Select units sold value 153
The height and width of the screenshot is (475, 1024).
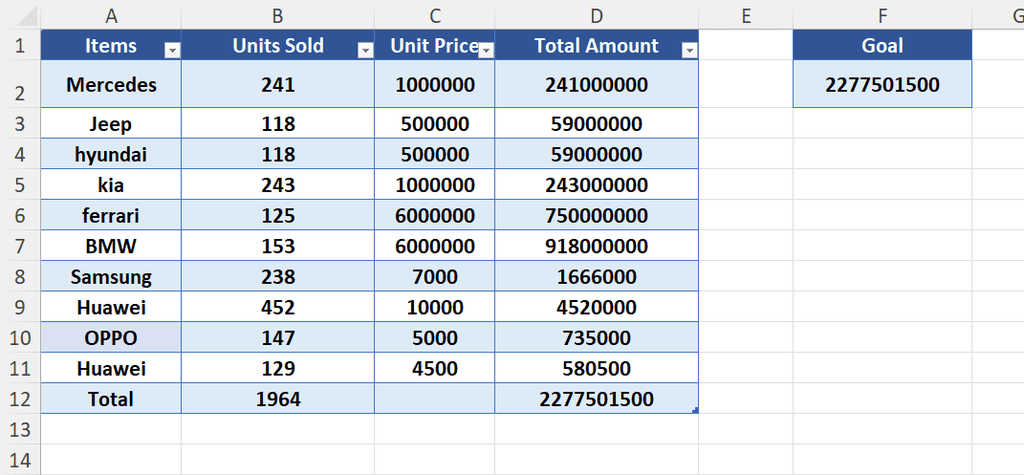(278, 246)
